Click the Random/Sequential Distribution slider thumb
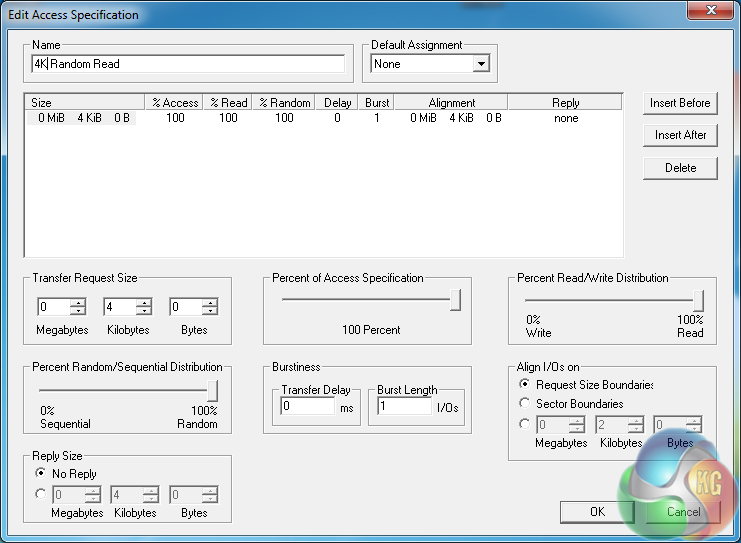The image size is (741, 543). (x=212, y=390)
